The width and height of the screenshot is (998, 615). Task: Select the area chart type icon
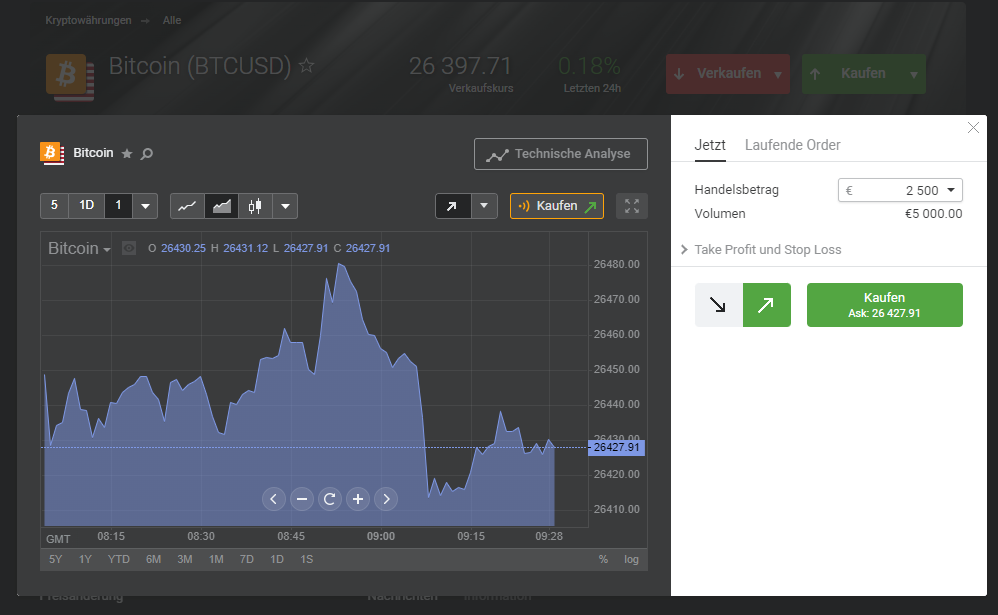[221, 206]
